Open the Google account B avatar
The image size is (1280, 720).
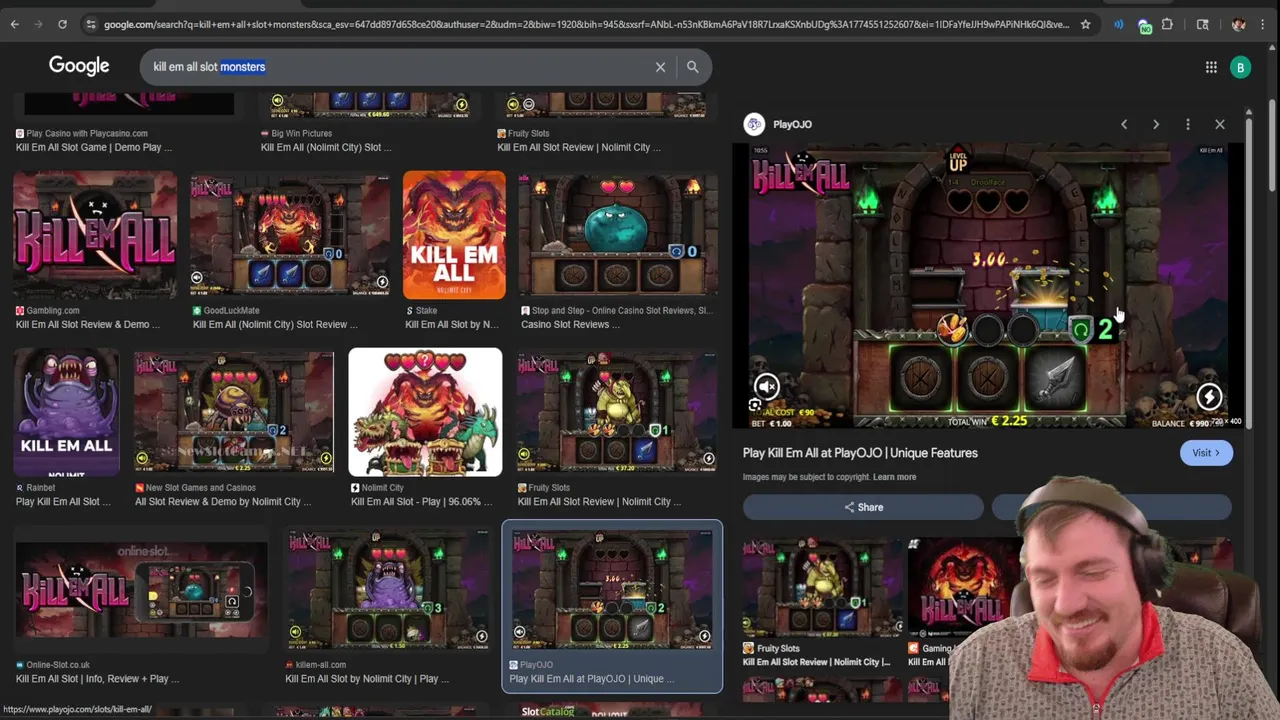(1241, 67)
